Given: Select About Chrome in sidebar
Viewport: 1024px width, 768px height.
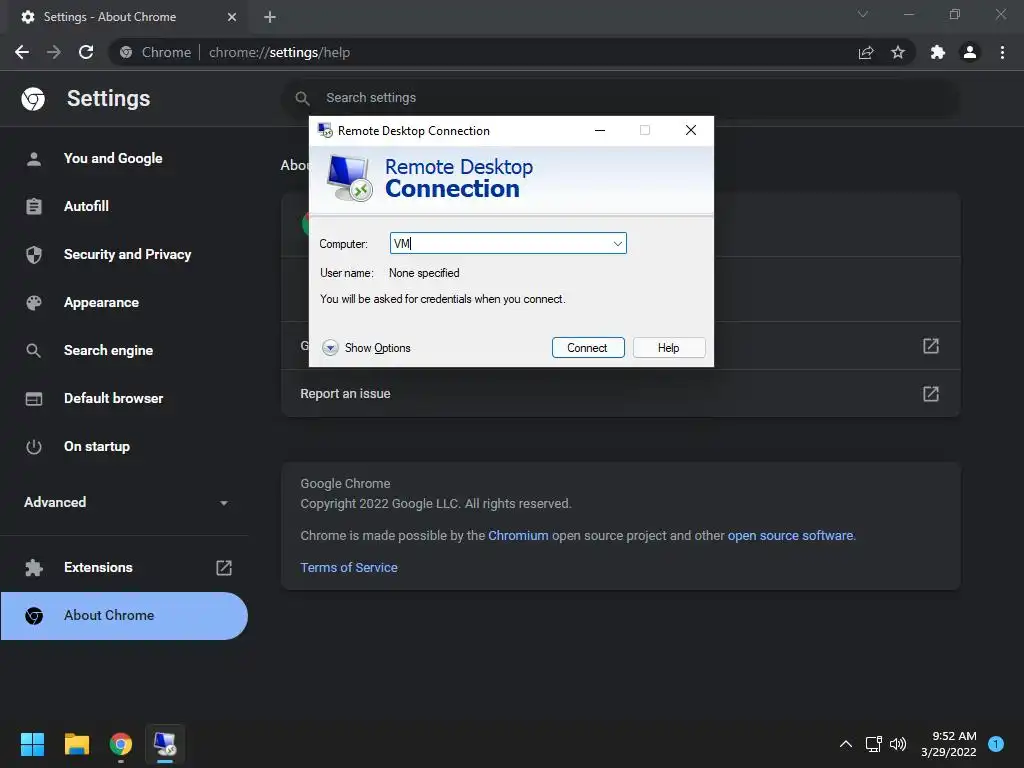Looking at the screenshot, I should [124, 616].
